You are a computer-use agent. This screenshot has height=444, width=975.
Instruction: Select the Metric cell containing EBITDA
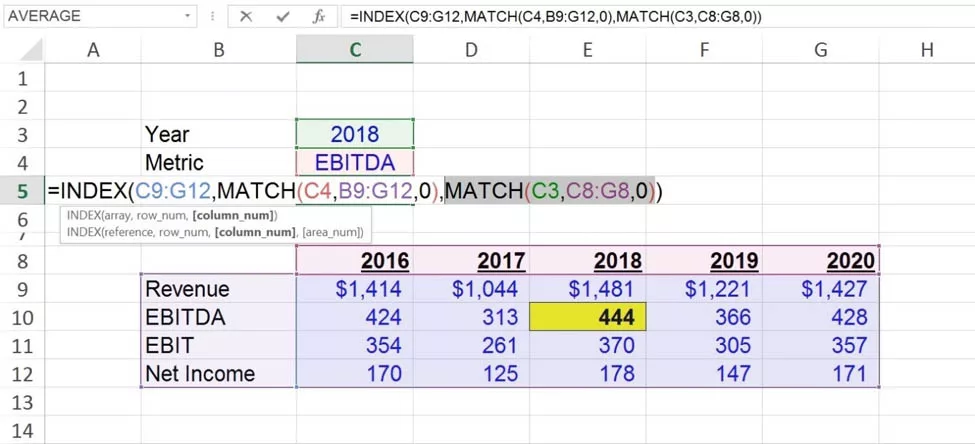354,163
